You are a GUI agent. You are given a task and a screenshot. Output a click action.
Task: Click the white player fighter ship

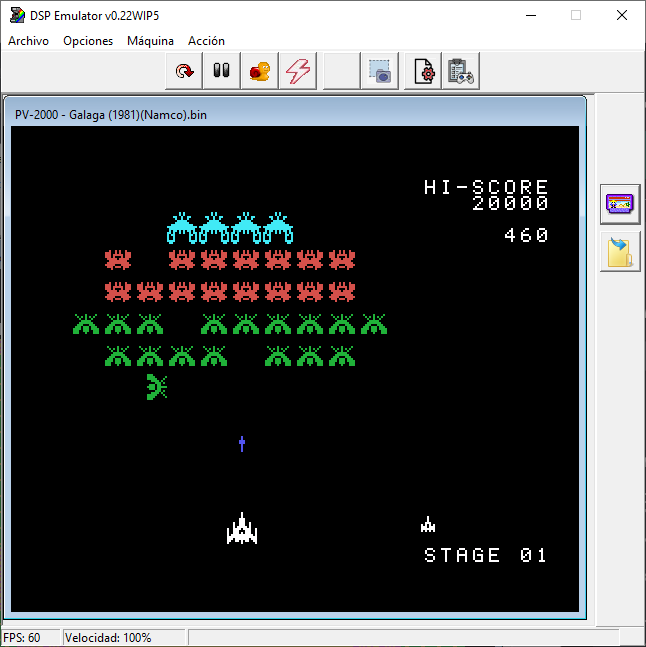click(x=242, y=528)
